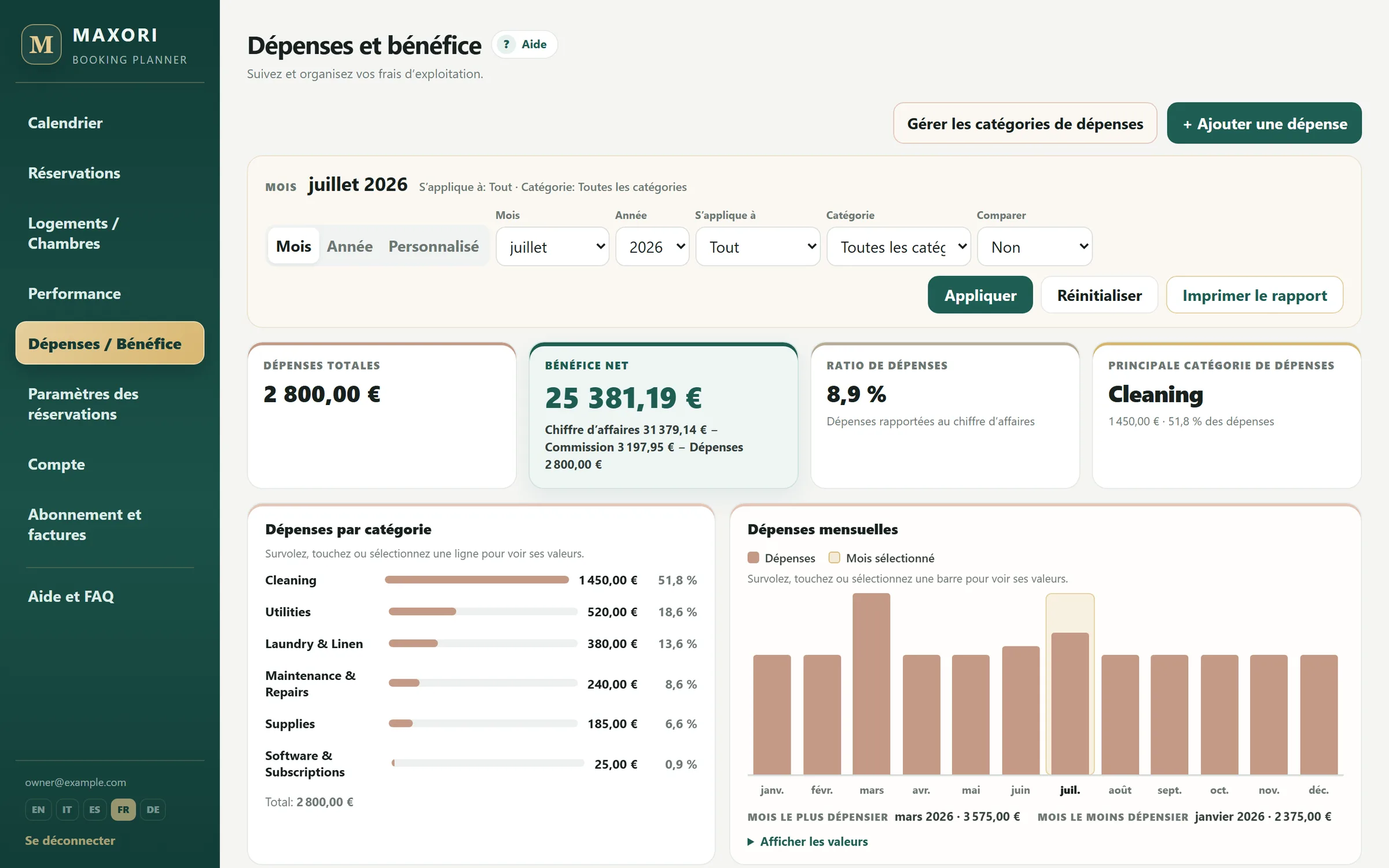This screenshot has width=1389, height=868.
Task: Click Gérer les catégories de dépenses
Action: coord(1025,123)
